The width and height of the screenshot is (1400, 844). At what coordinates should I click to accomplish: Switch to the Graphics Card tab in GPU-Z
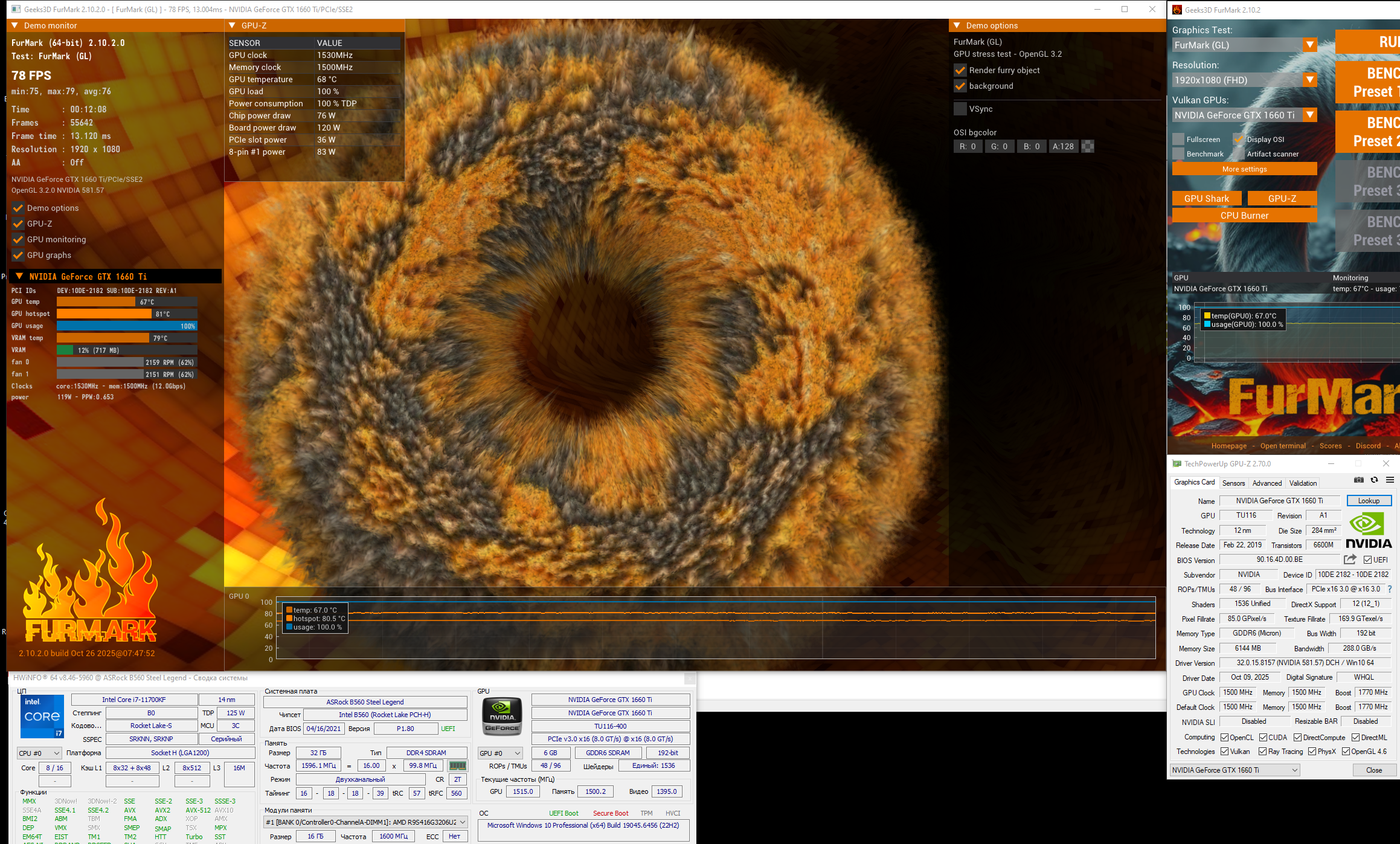[1194, 483]
